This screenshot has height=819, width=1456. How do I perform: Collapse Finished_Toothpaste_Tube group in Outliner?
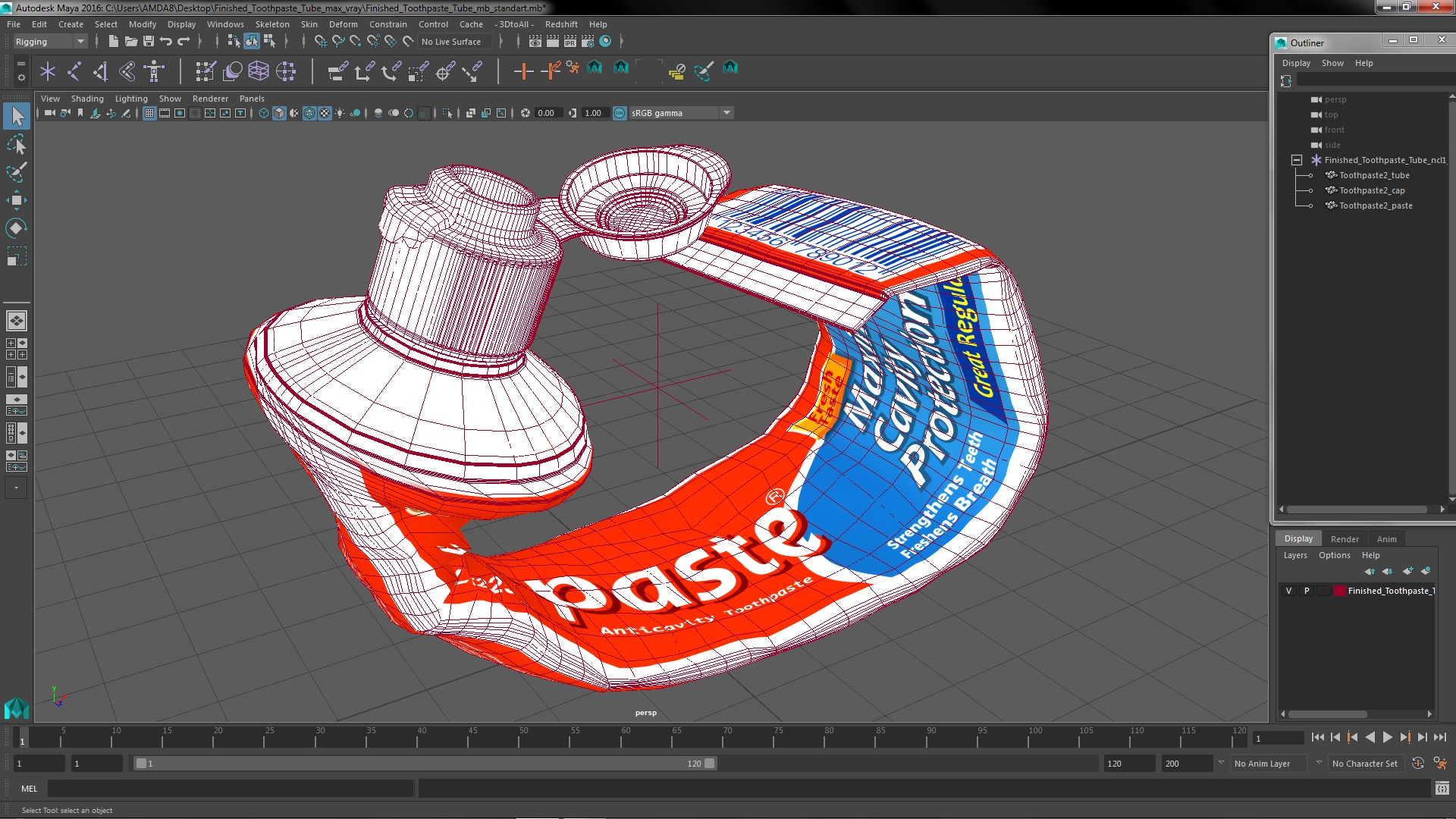pos(1297,160)
